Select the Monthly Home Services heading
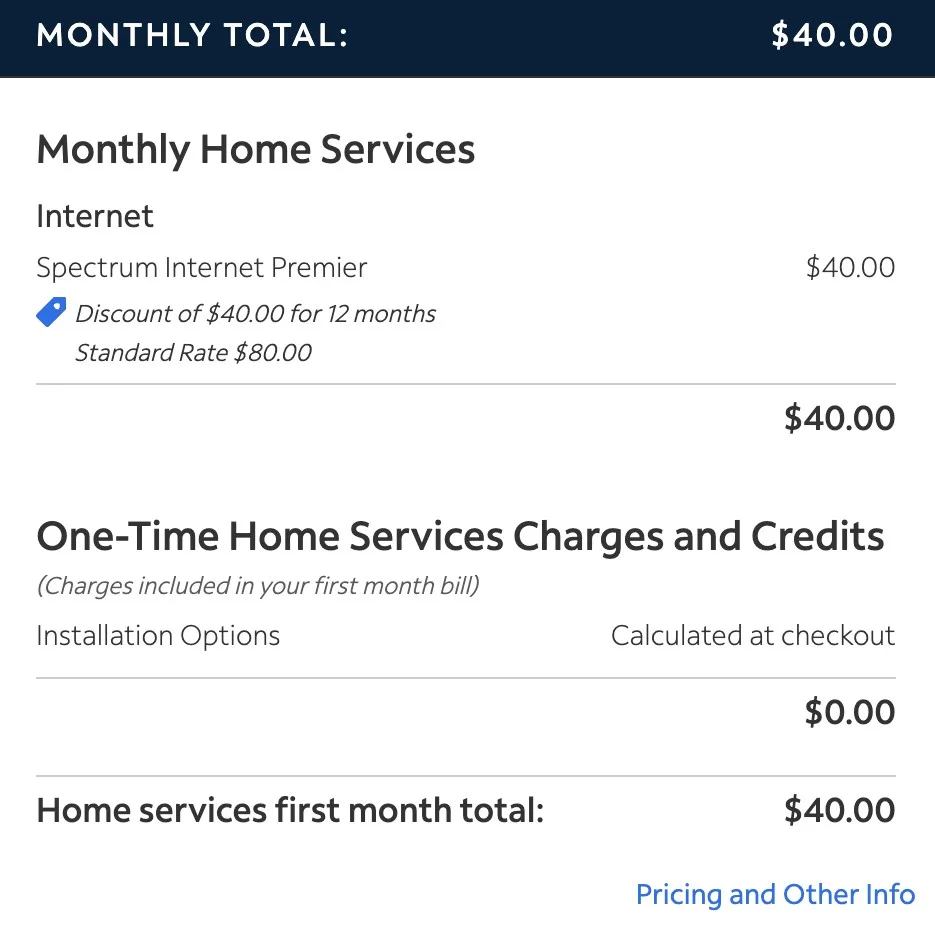Image resolution: width=935 pixels, height=930 pixels. (x=255, y=149)
